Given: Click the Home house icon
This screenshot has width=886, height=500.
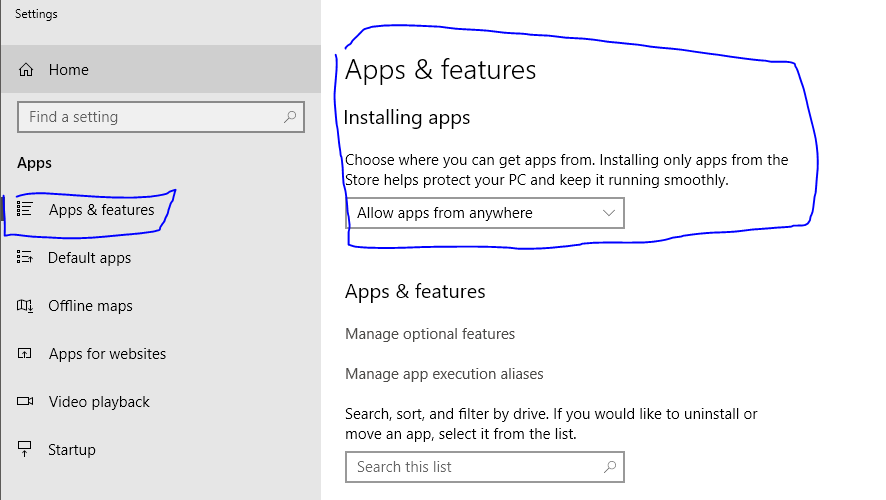Looking at the screenshot, I should pyautogui.click(x=27, y=70).
